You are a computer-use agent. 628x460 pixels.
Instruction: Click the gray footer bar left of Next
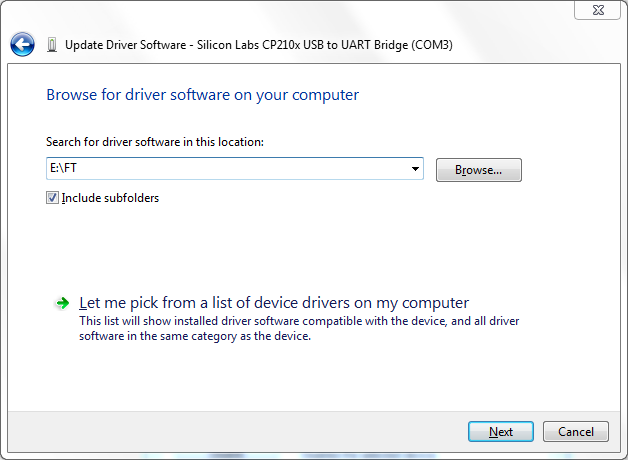(x=236, y=432)
